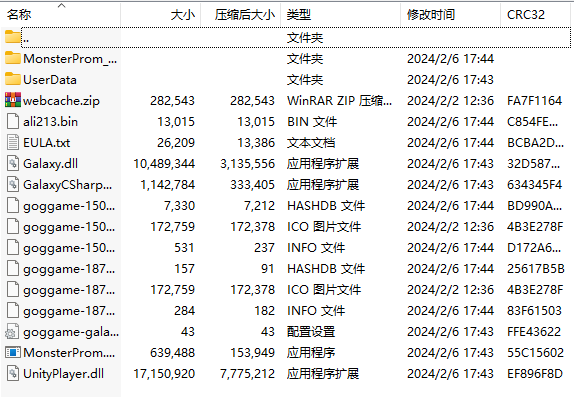
Task: Click icon of goggame-187 HASHDB file
Action: [12, 268]
